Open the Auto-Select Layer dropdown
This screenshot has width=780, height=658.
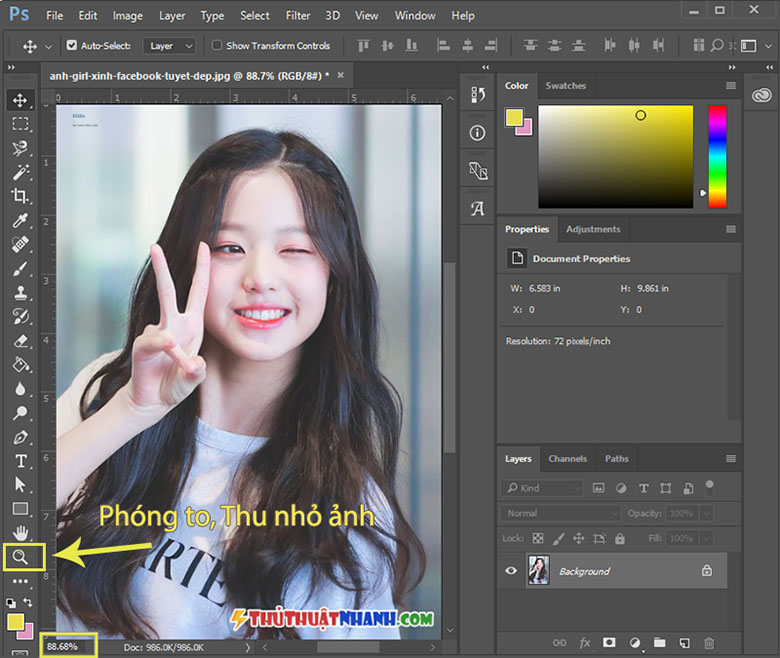click(x=170, y=46)
